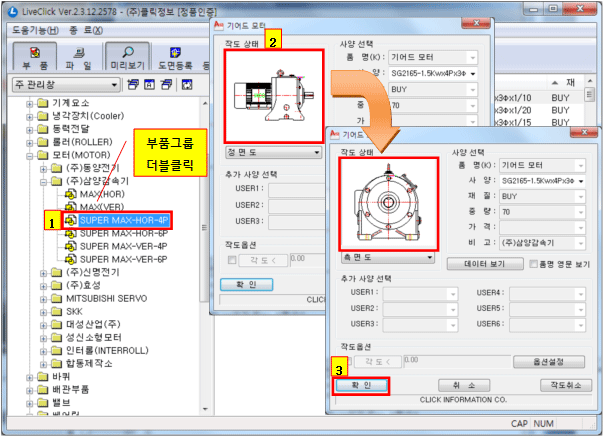Select the SUPER MAX-HOR-4P part group
This screenshot has width=603, height=436.
pyautogui.click(x=123, y=220)
